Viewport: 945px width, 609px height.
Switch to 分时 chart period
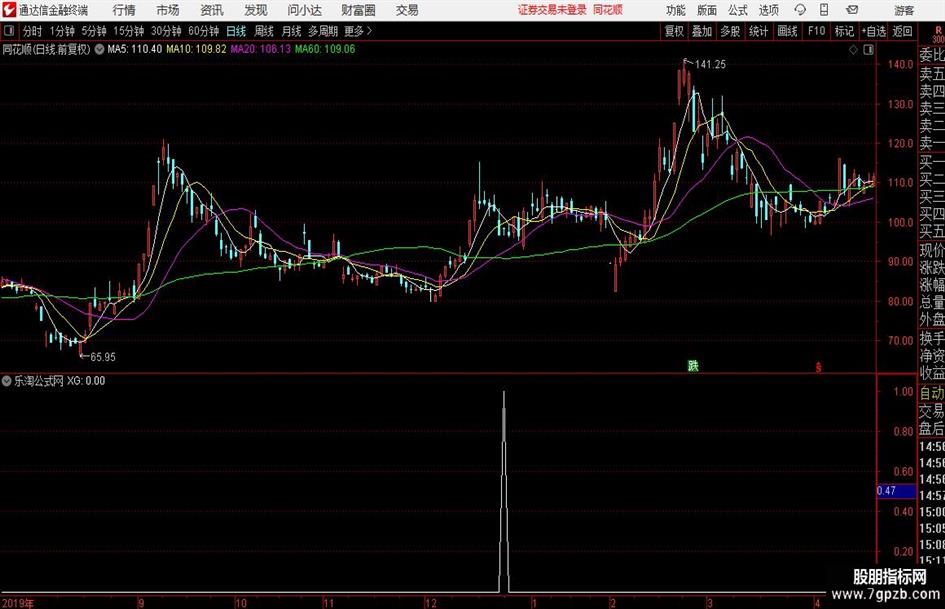[x=32, y=31]
